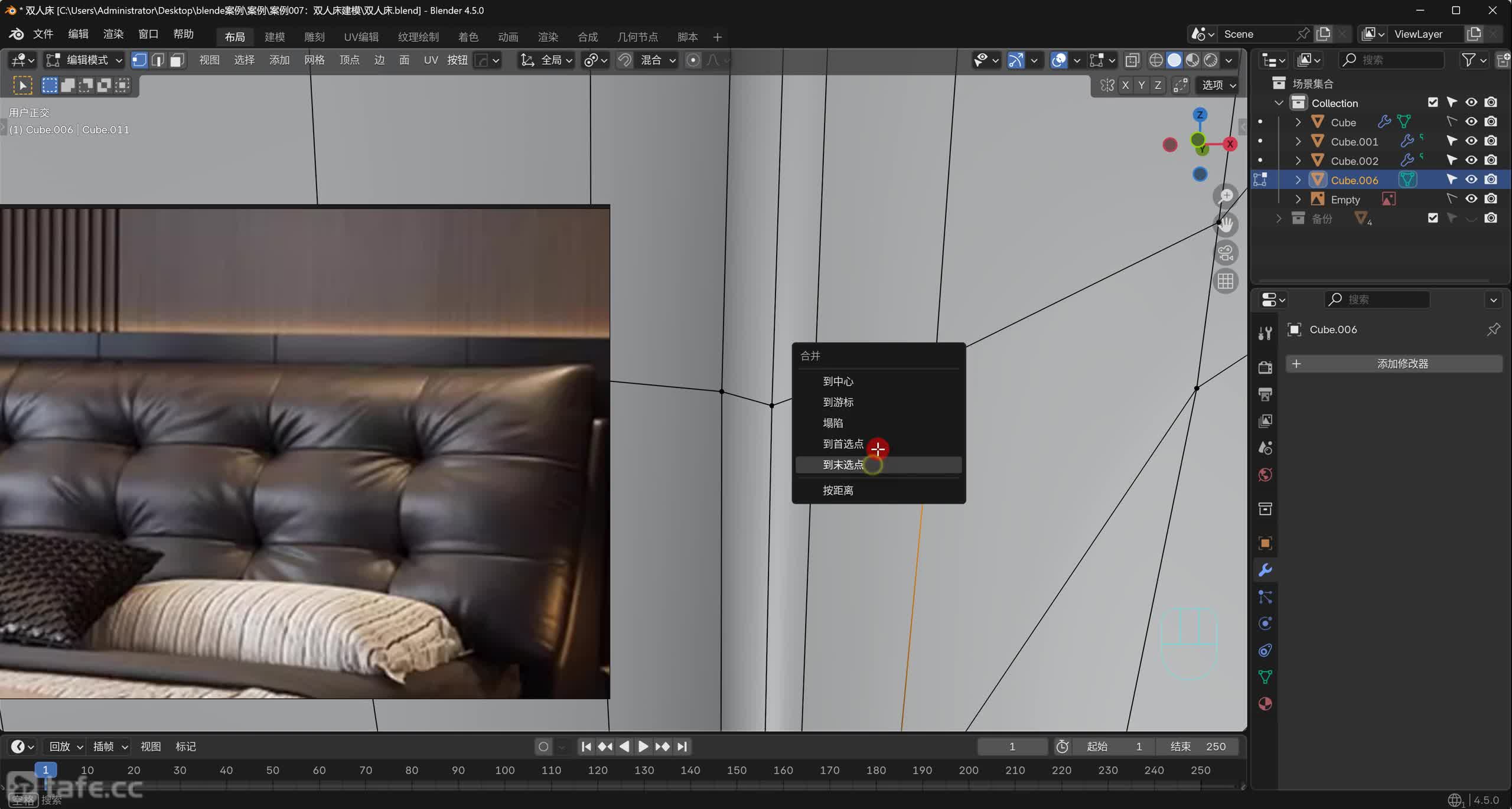Expand Cube.002 in the outliner
The image size is (1512, 809).
point(1298,161)
